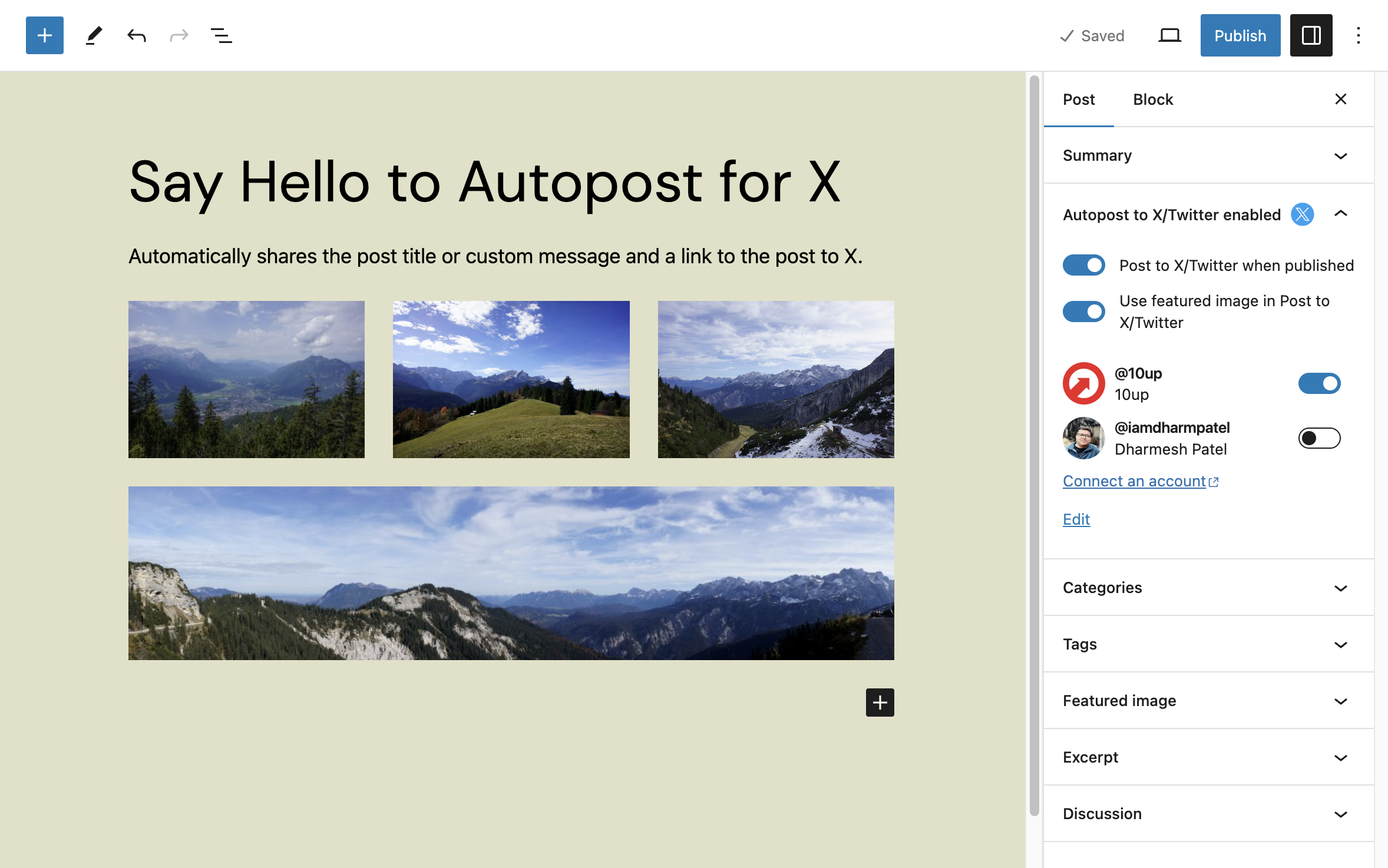Image resolution: width=1388 pixels, height=868 pixels.
Task: Click the Undo arrow icon
Action: tap(136, 35)
